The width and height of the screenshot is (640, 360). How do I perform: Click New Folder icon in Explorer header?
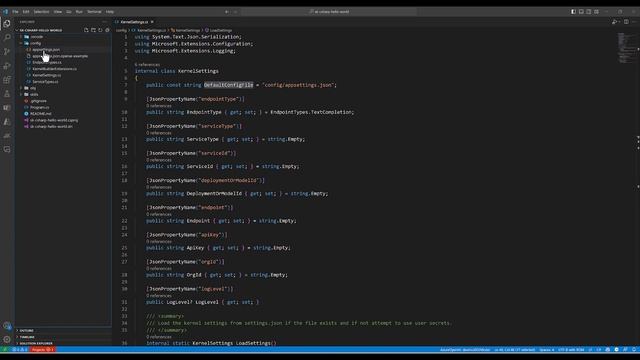click(x=93, y=30)
